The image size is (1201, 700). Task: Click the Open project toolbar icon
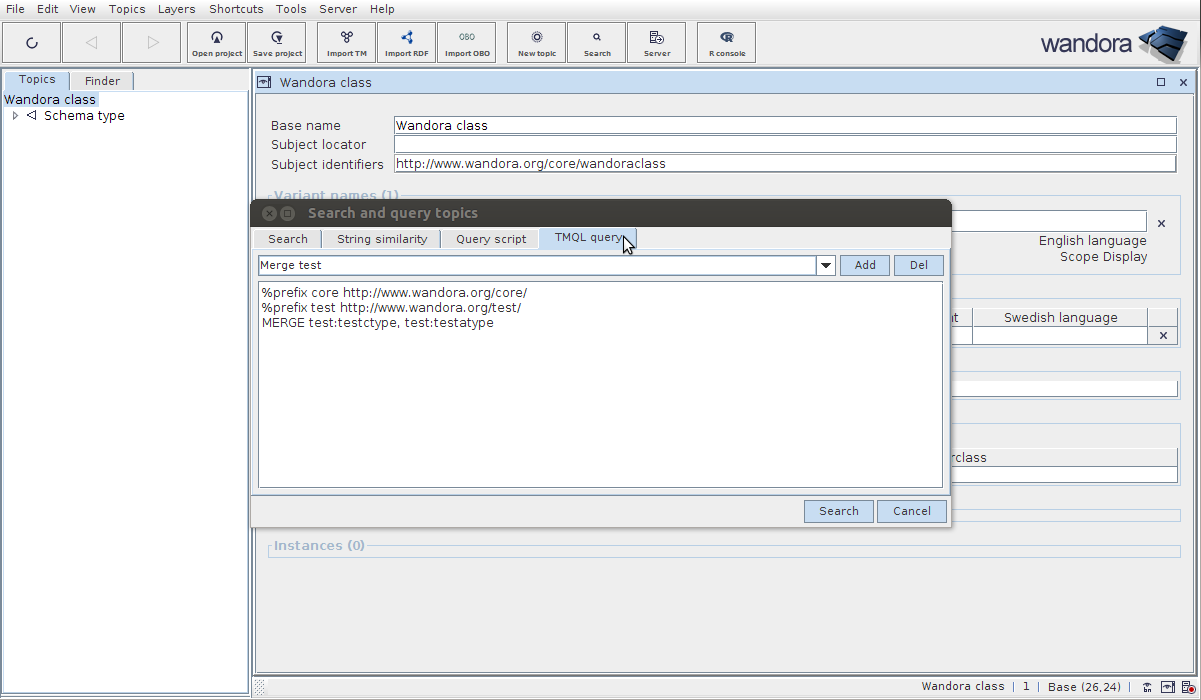(x=217, y=43)
